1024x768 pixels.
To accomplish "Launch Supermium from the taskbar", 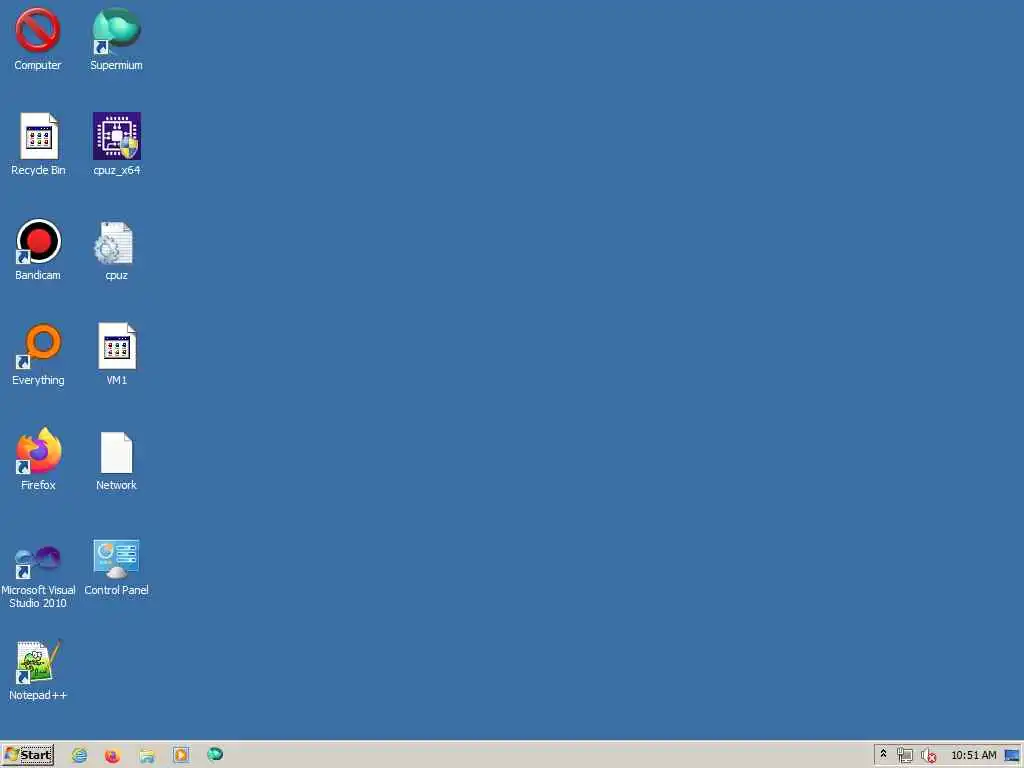I will pos(215,754).
